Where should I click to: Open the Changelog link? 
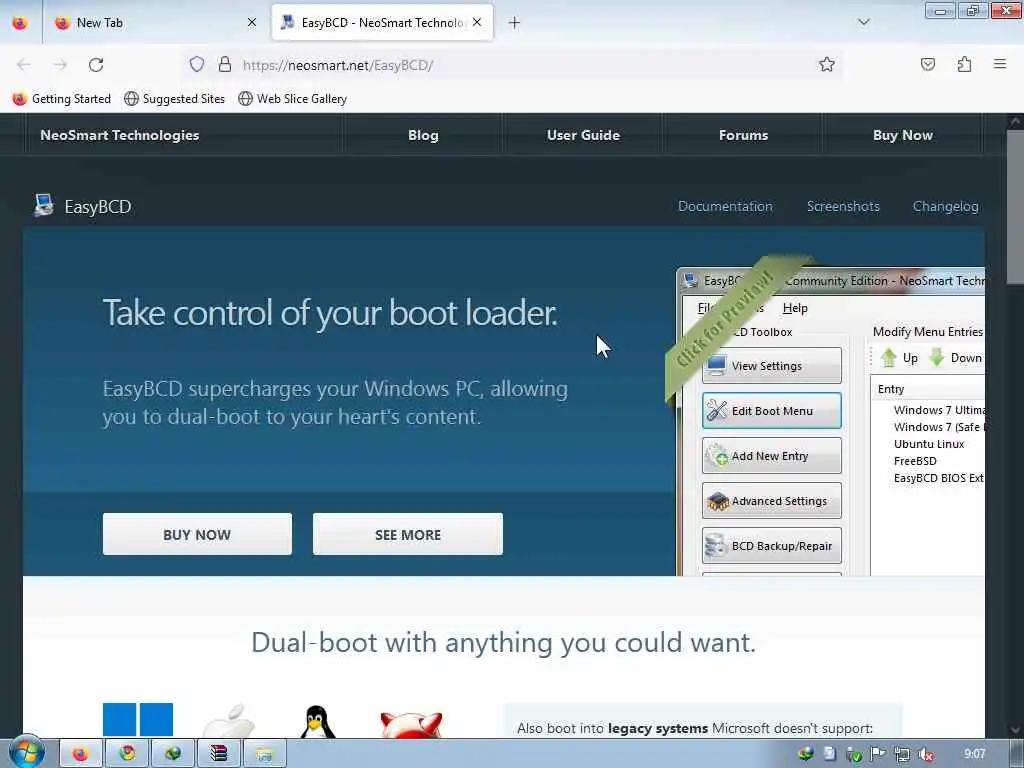click(x=946, y=206)
